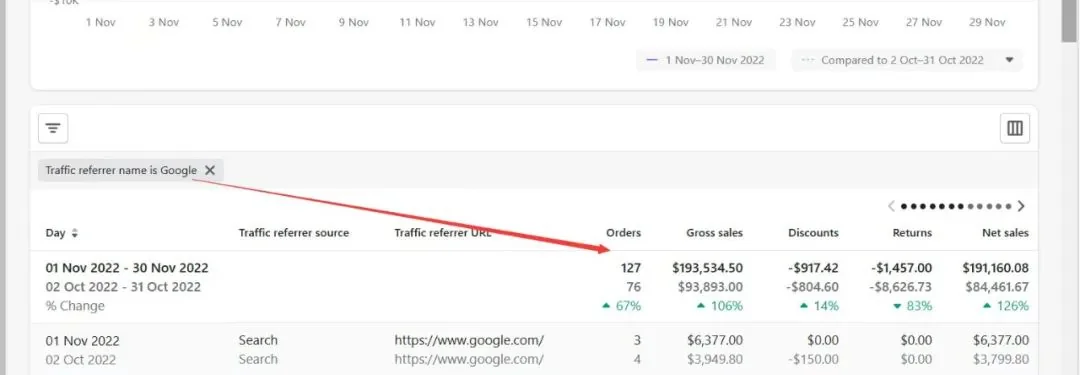Click the 15 Nov chart axis label

tap(544, 22)
